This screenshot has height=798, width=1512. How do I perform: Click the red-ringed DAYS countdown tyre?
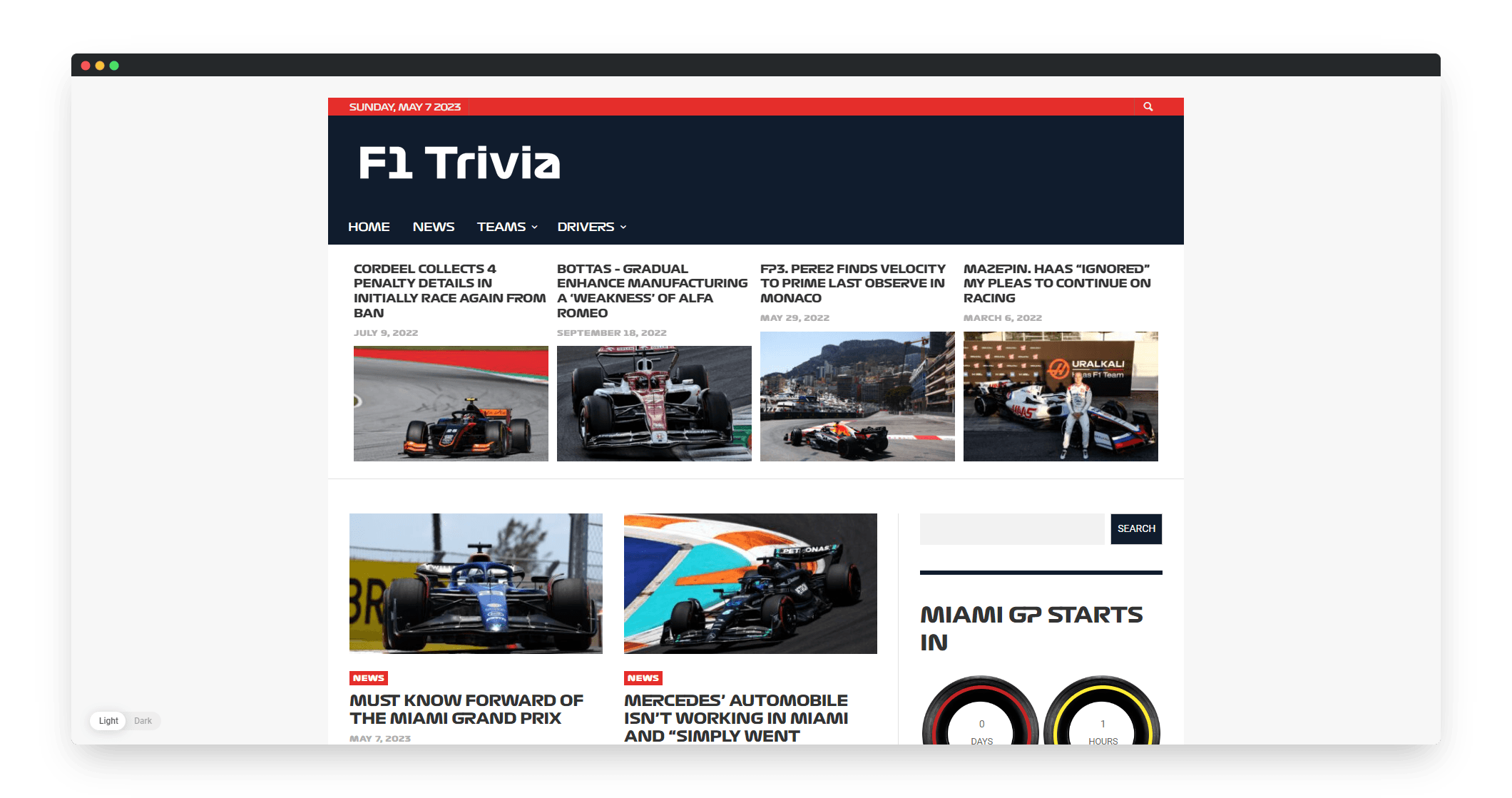pyautogui.click(x=981, y=711)
